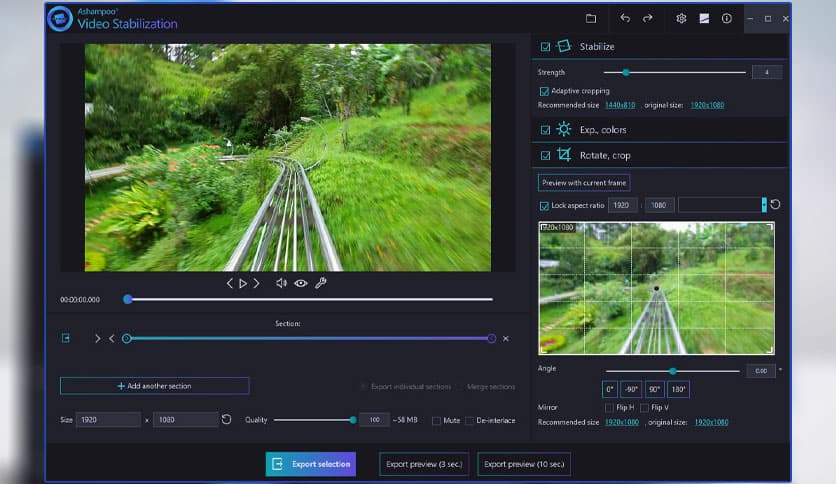
Task: Enable the Flip H checkbox
Action: (x=609, y=408)
